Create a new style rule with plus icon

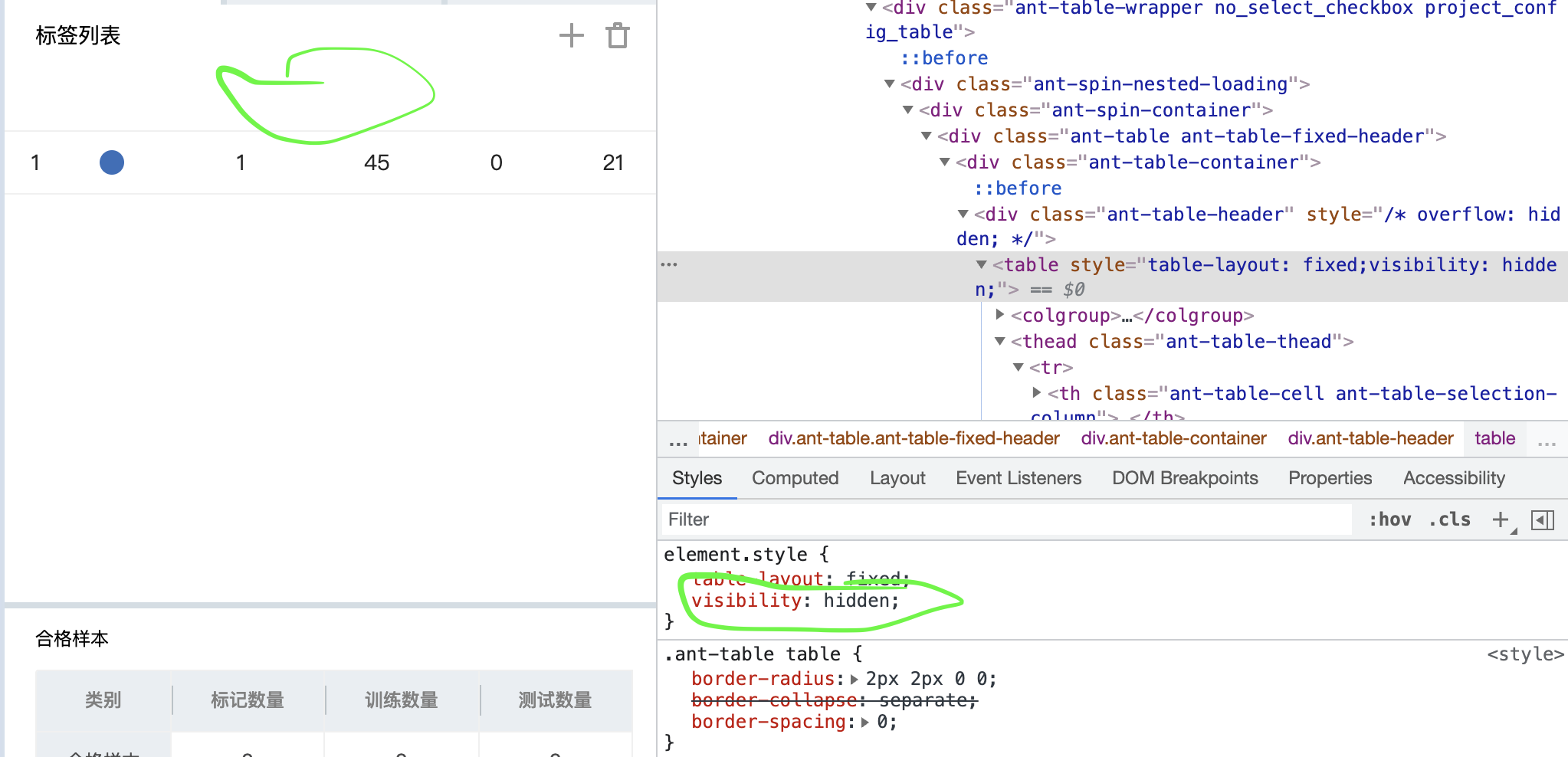coord(1499,519)
